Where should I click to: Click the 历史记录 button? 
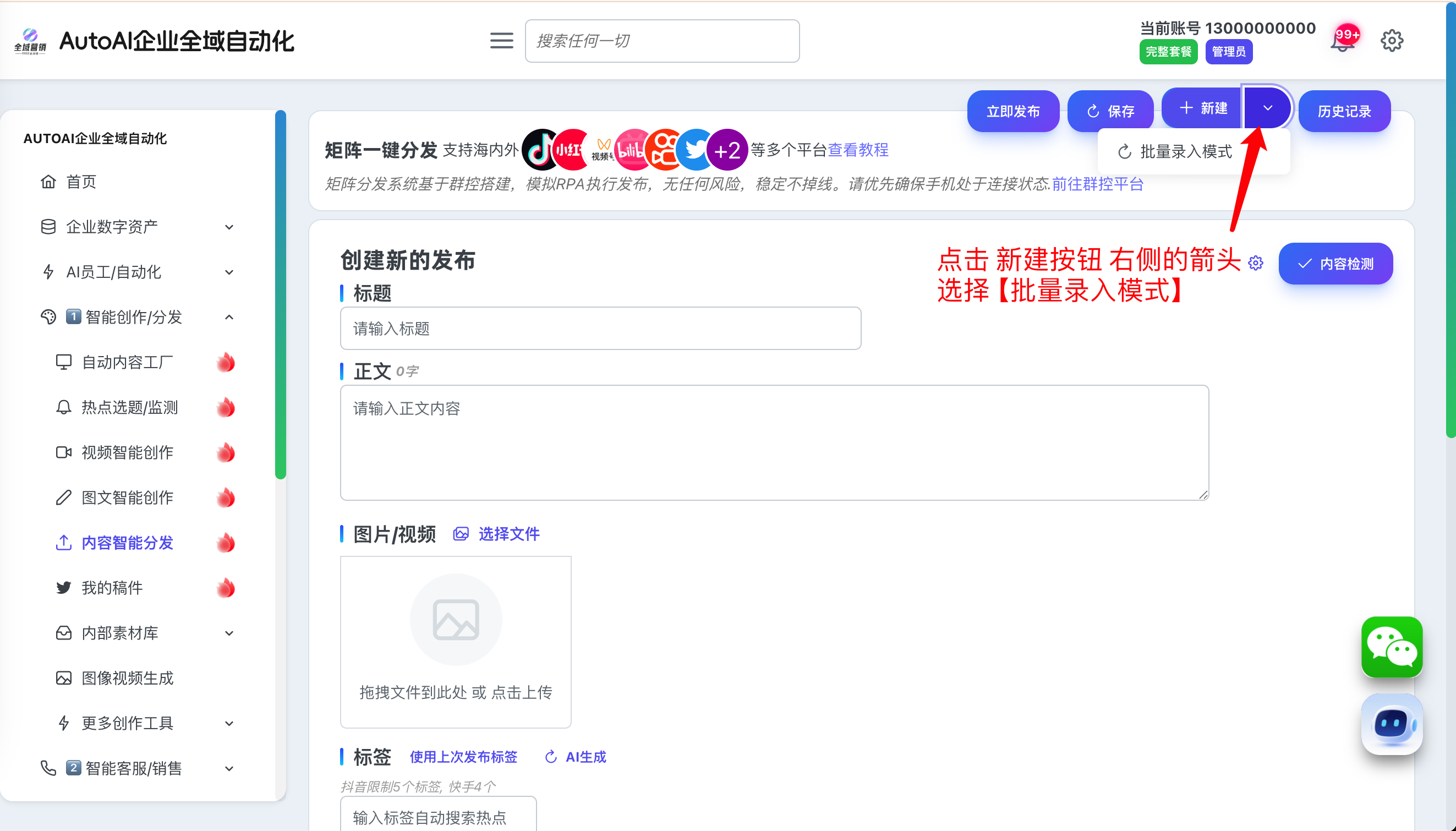1344,111
